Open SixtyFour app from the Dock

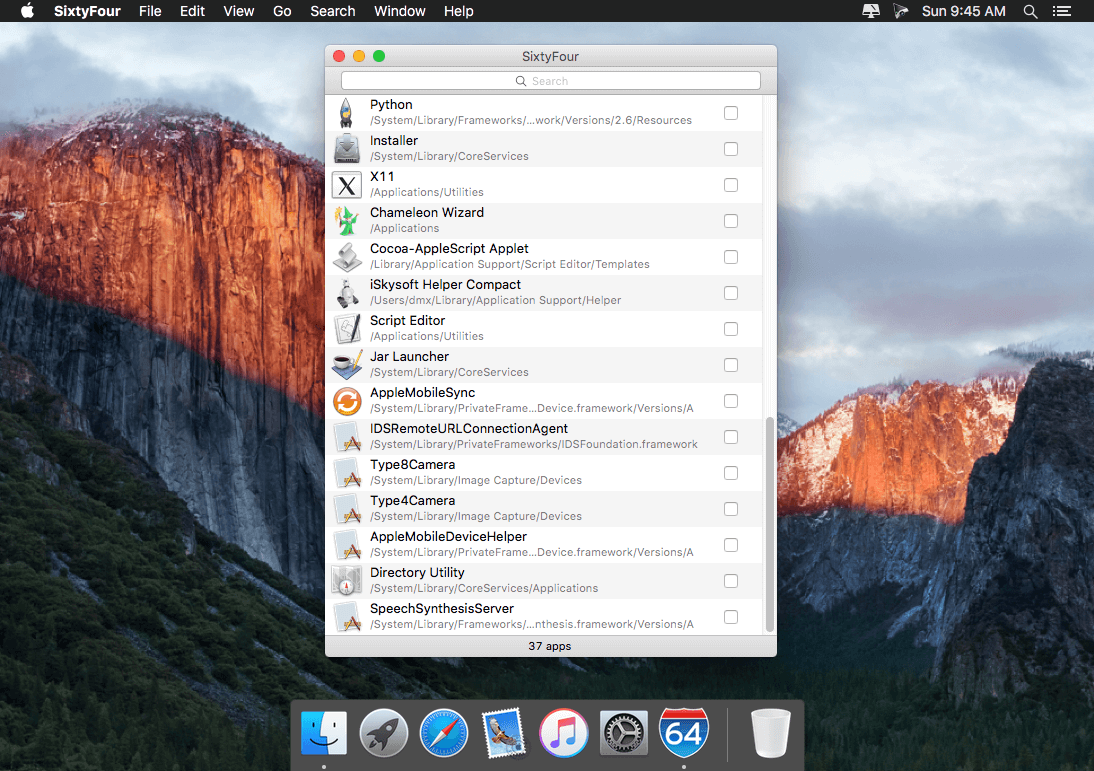684,733
